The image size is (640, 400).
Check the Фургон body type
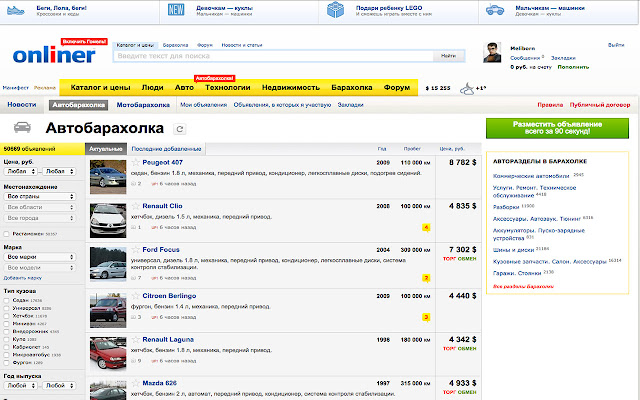(x=6, y=362)
